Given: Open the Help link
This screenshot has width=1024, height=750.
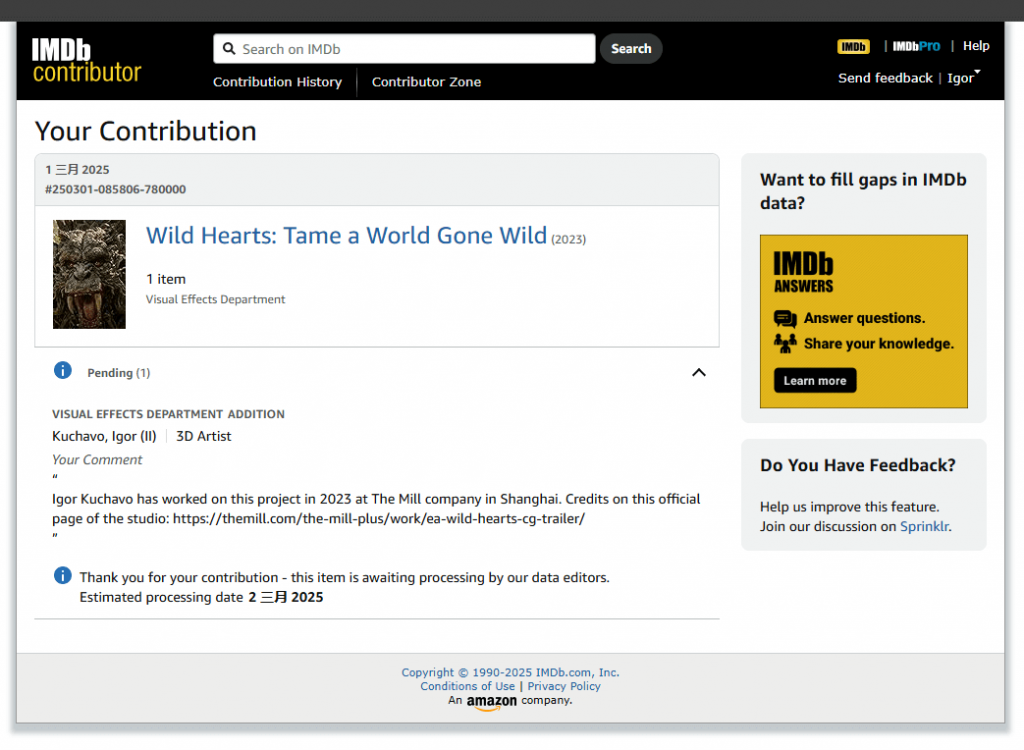Looking at the screenshot, I should click(976, 46).
